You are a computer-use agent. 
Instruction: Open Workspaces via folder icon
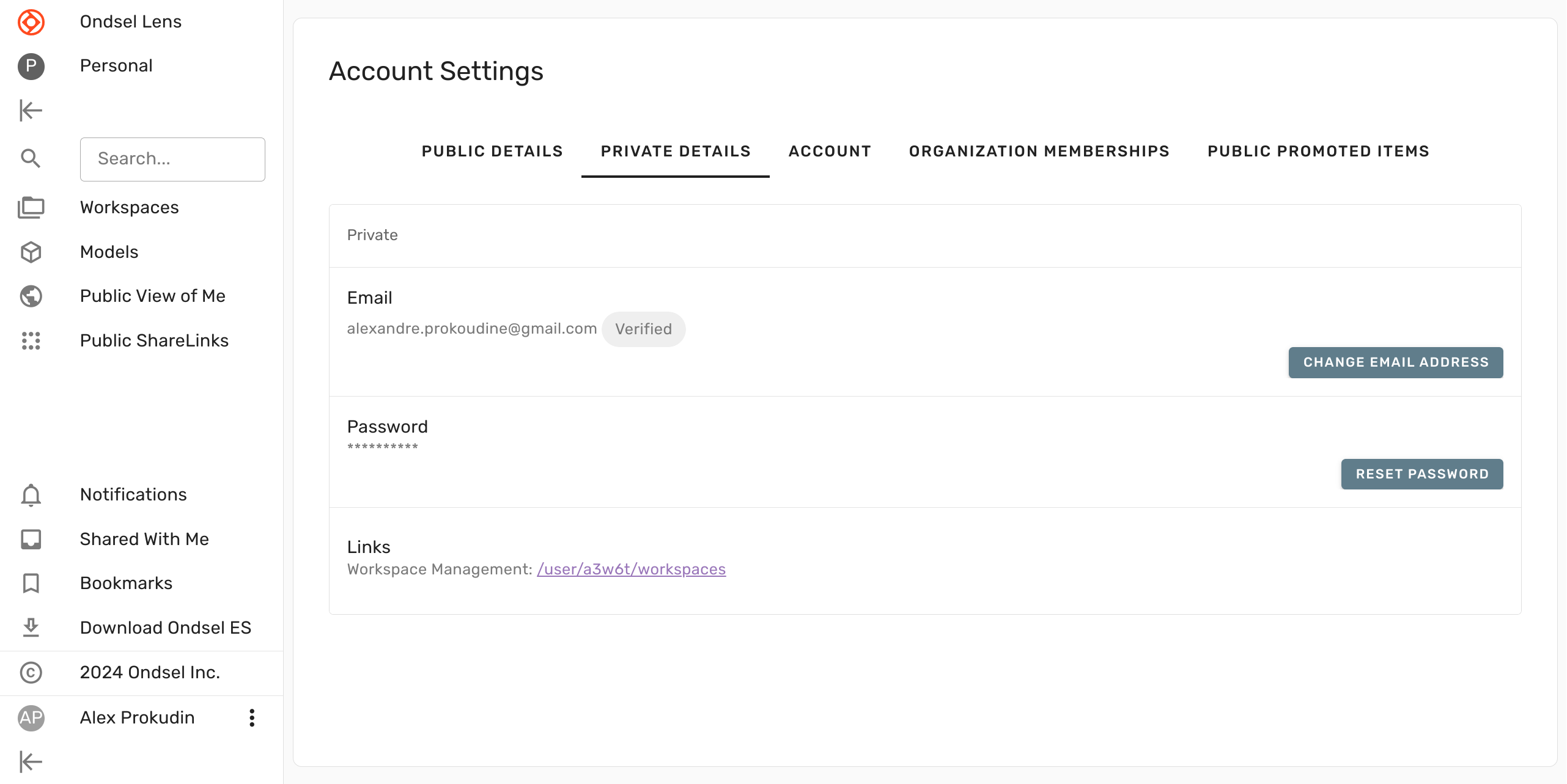tap(31, 208)
